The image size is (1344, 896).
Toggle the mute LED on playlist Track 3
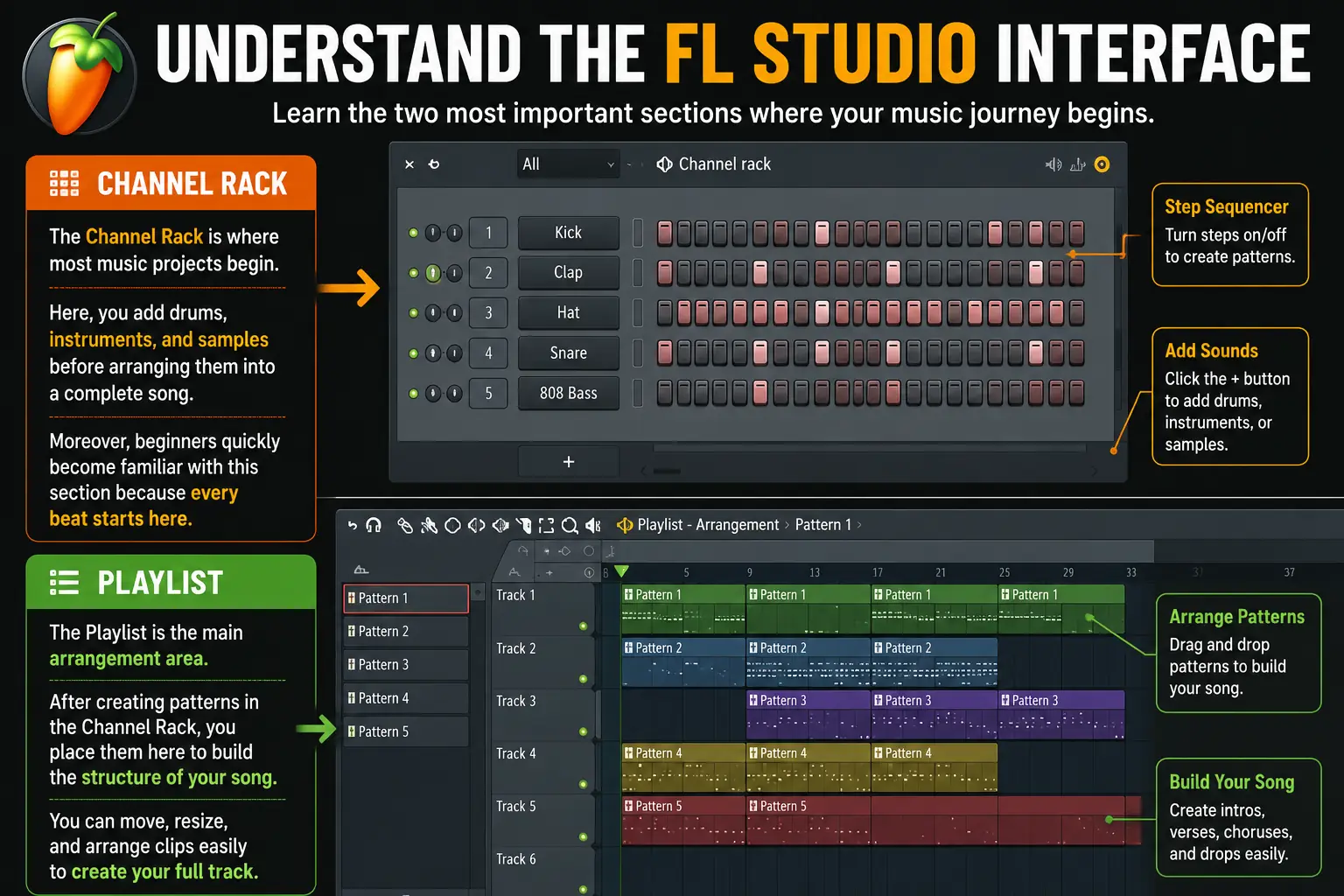(583, 731)
